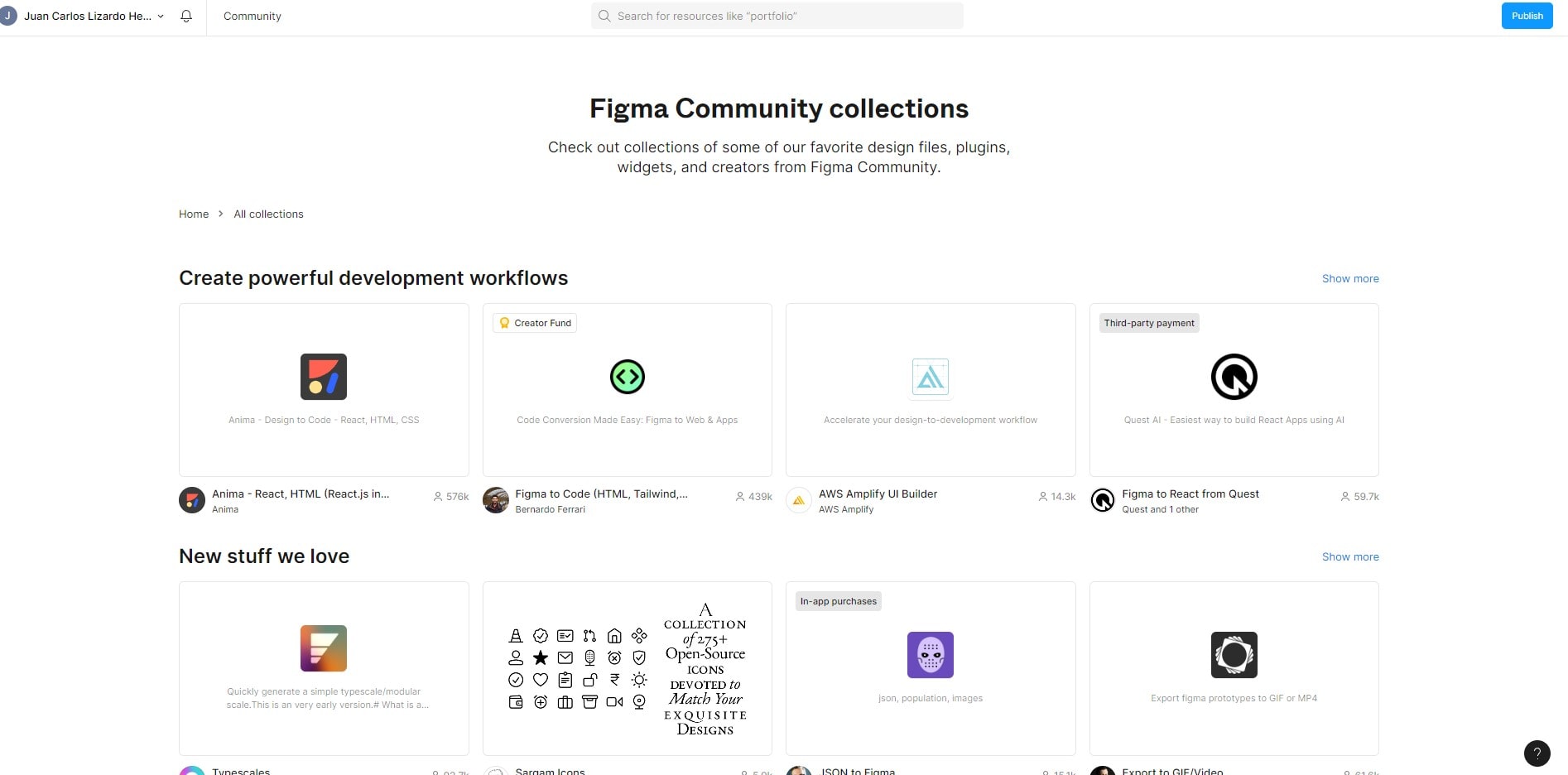Click the AWS Amplify author avatar
This screenshot has width=1568, height=775.
click(799, 500)
